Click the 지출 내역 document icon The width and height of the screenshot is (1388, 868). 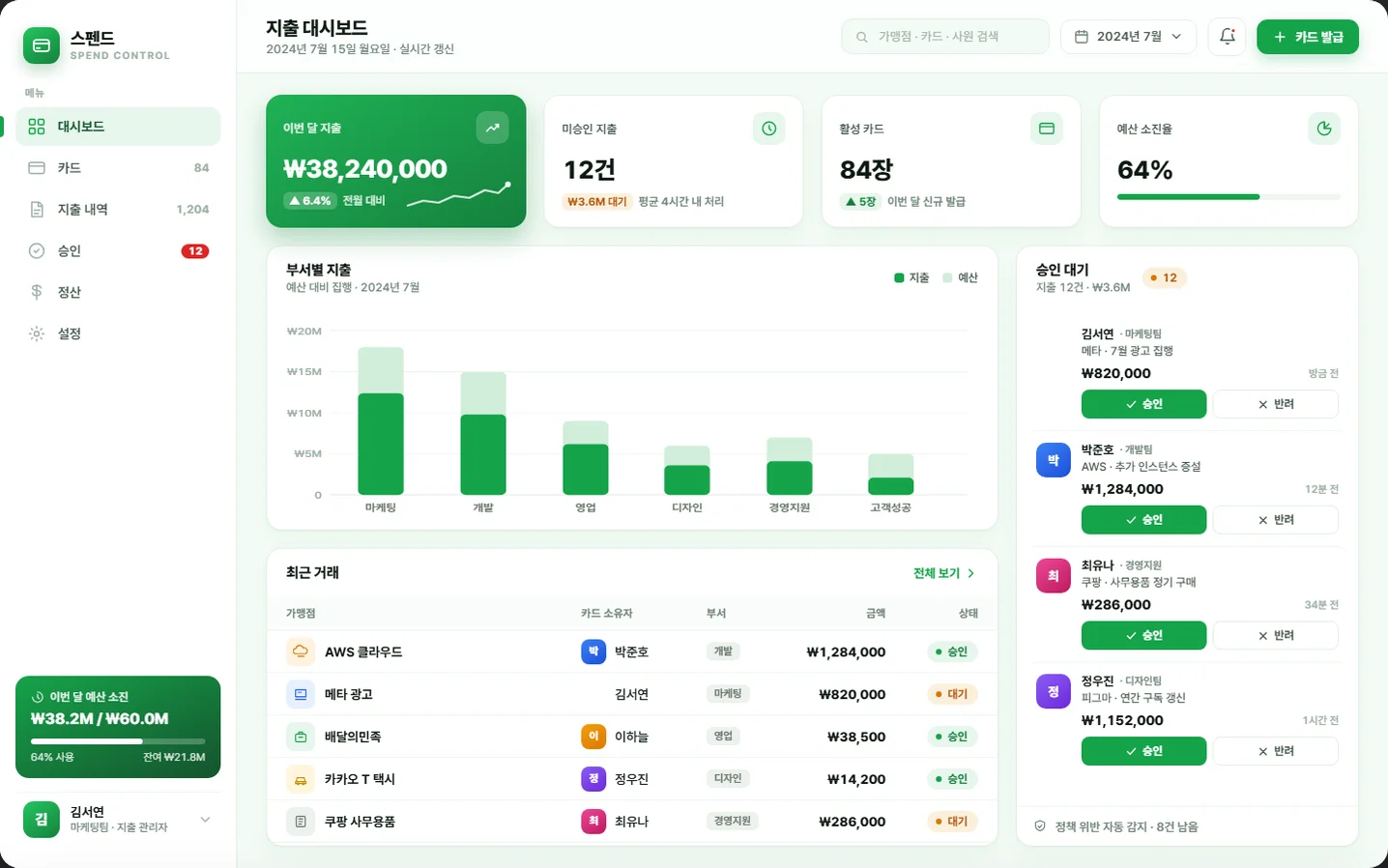pyautogui.click(x=37, y=210)
